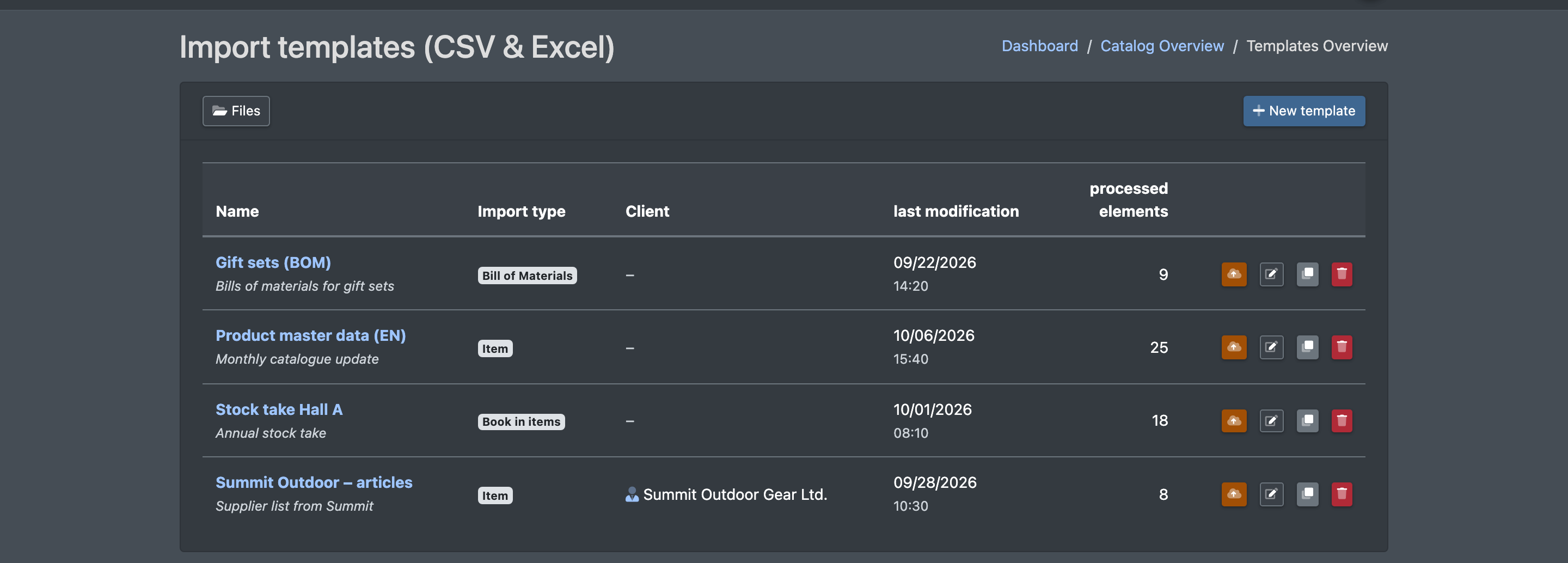Copy Product master data (EN) template

[x=1307, y=347]
